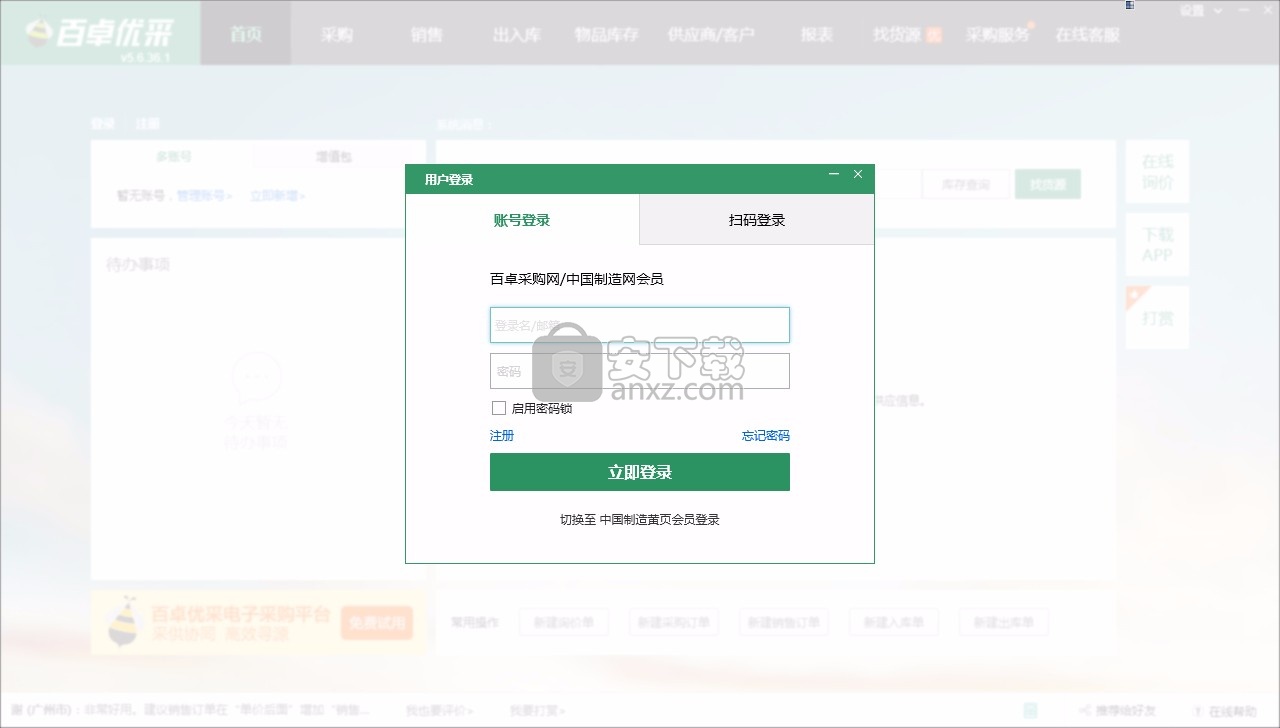
Task: Open the 打赏 side button
Action: click(1158, 318)
